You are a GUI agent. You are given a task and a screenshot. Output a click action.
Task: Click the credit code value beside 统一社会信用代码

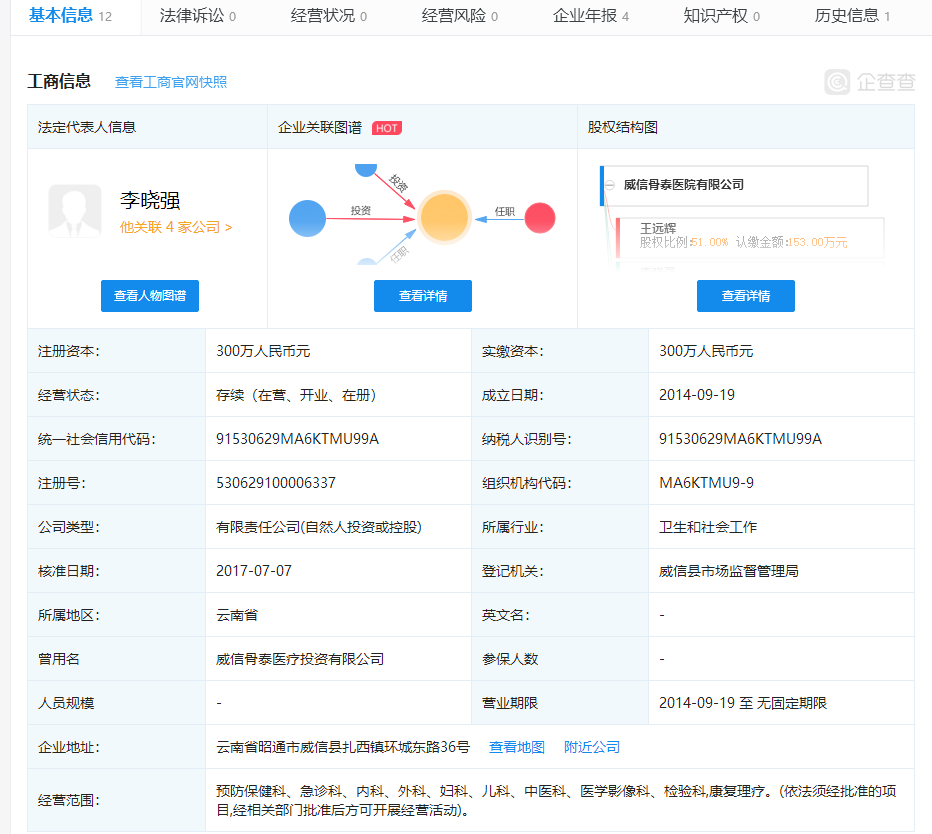click(297, 439)
